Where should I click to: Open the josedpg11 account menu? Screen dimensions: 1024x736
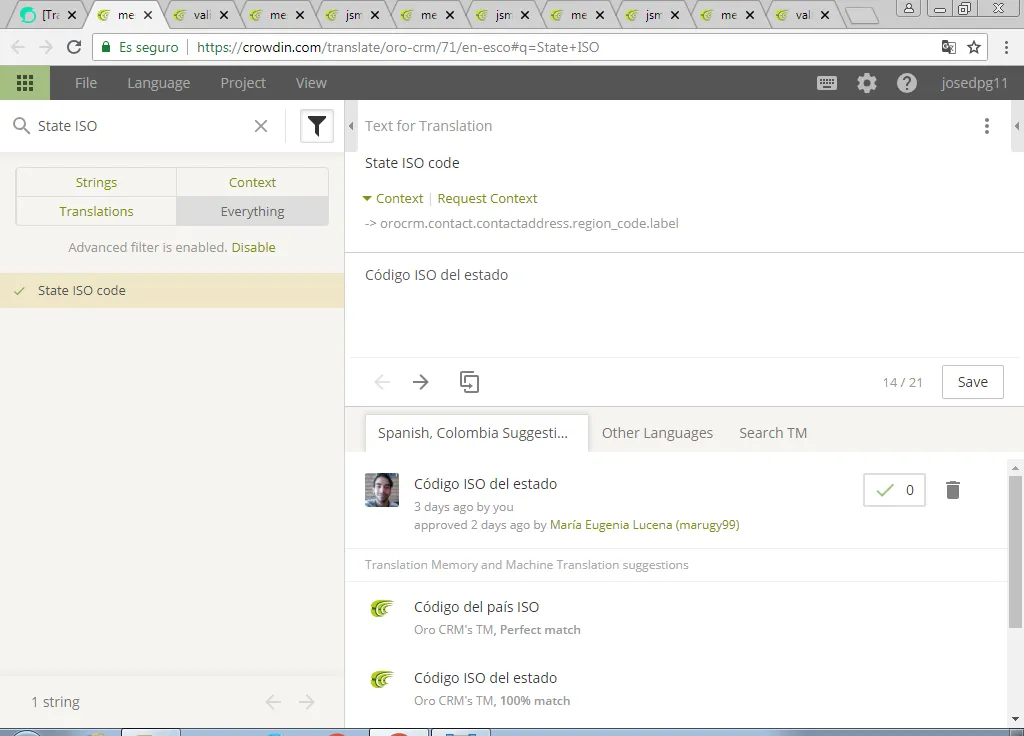[x=974, y=83]
